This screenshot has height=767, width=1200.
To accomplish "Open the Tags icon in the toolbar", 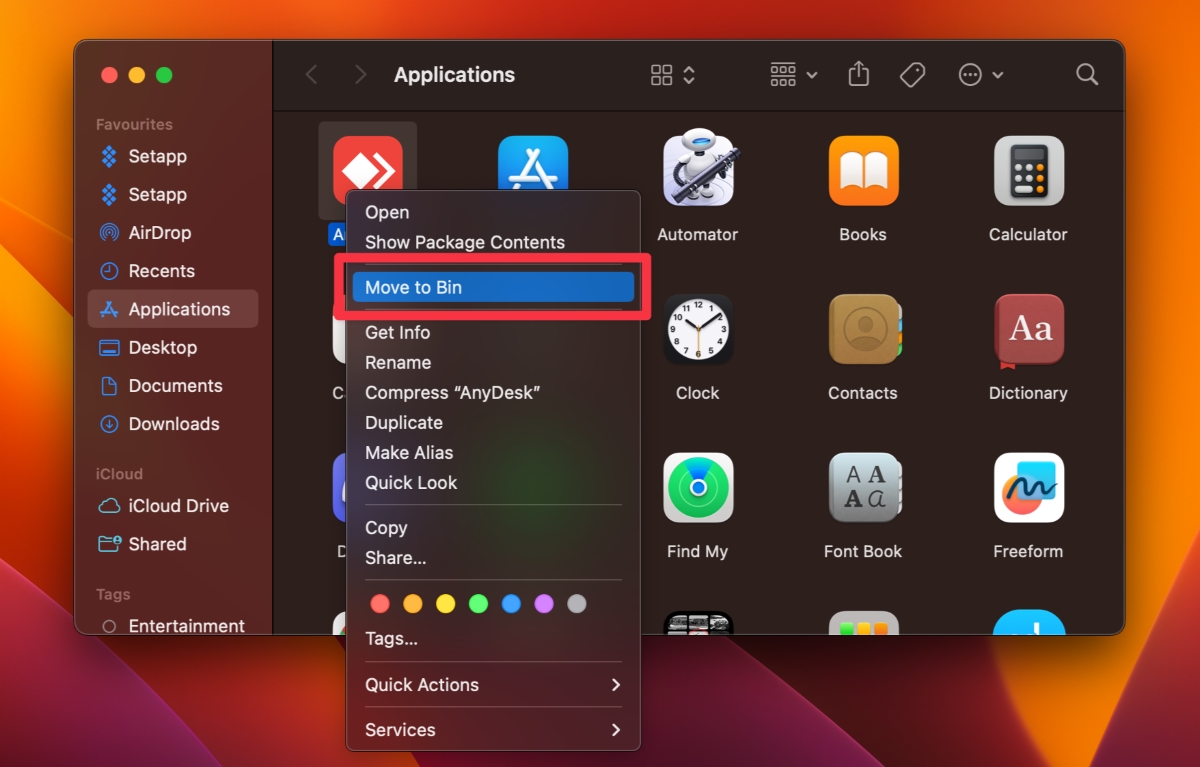I will 912,74.
